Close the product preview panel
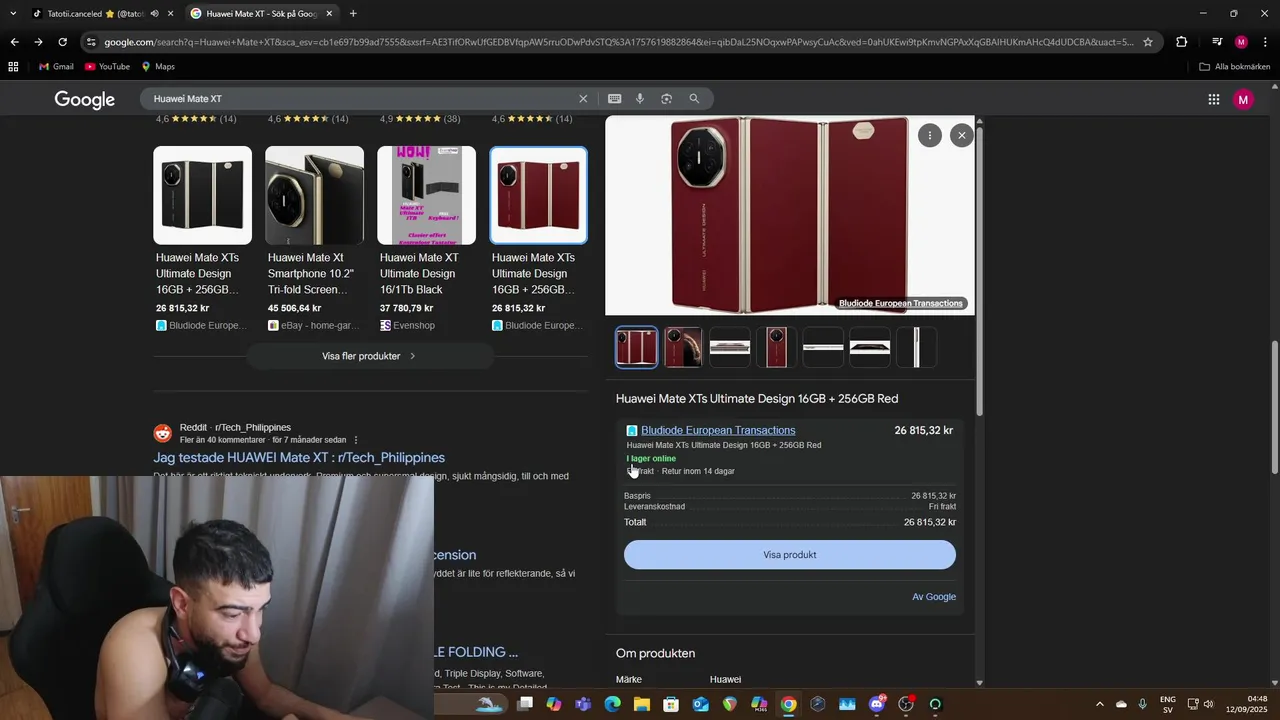 [x=961, y=135]
